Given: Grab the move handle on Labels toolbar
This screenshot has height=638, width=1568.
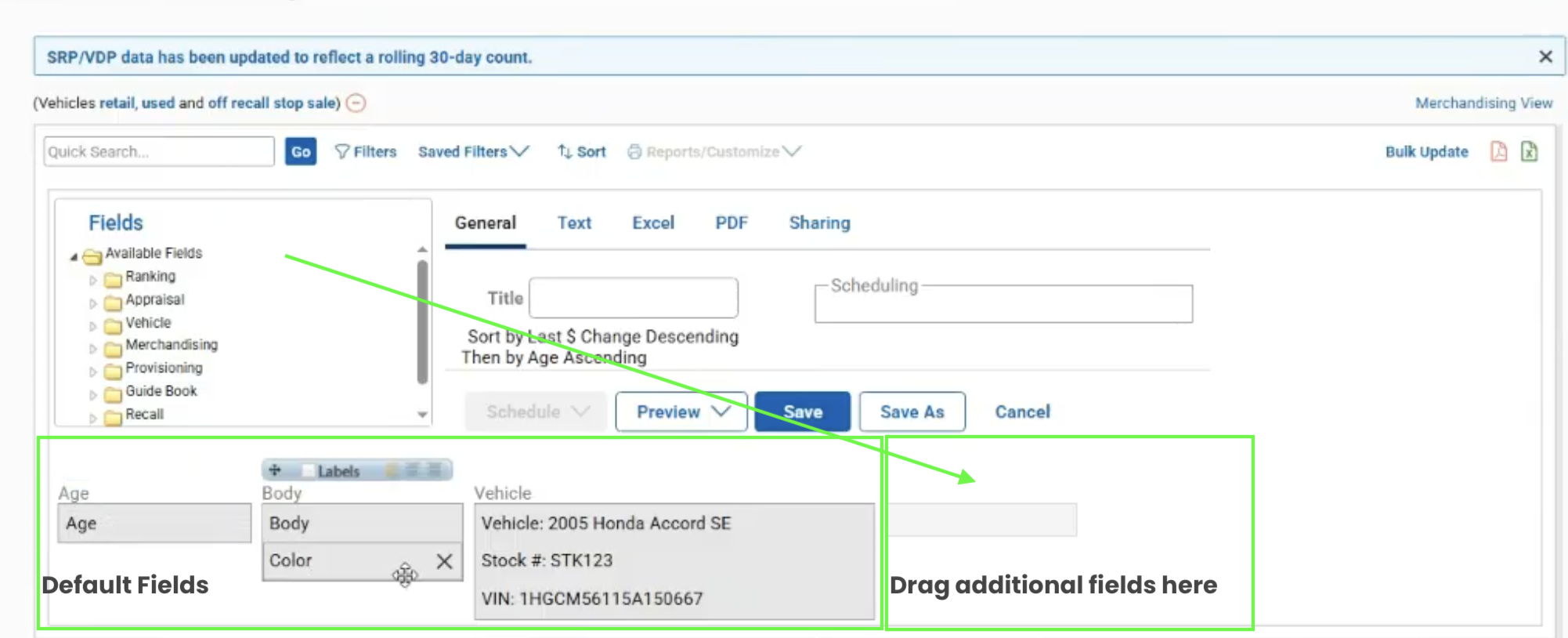Looking at the screenshot, I should [274, 470].
